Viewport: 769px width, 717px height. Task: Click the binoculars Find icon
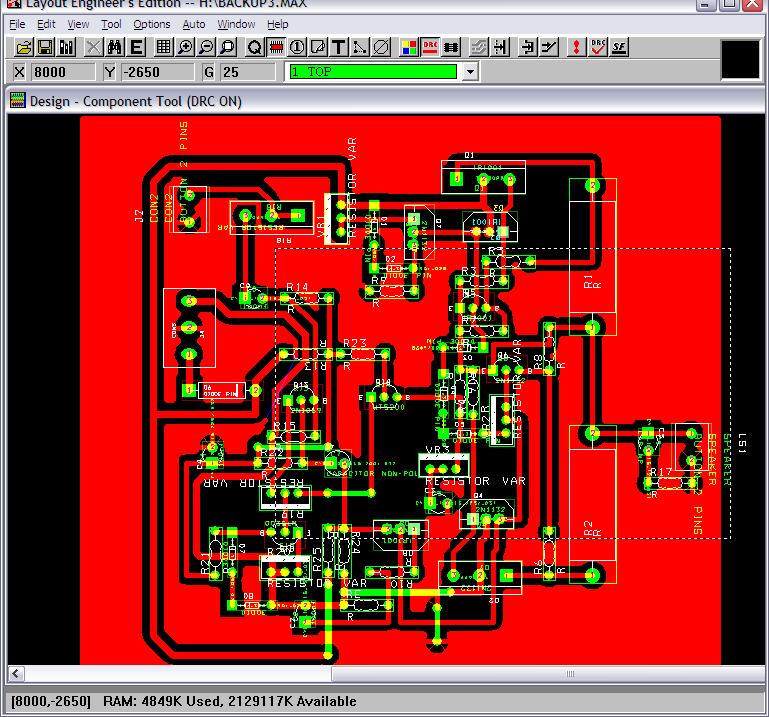tap(115, 47)
